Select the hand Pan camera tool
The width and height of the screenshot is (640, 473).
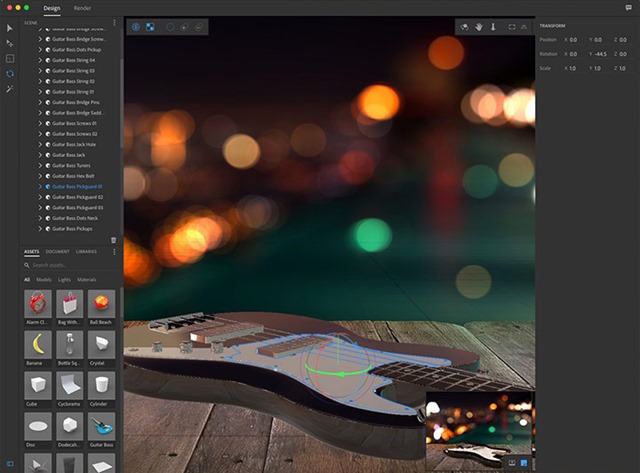click(x=478, y=27)
